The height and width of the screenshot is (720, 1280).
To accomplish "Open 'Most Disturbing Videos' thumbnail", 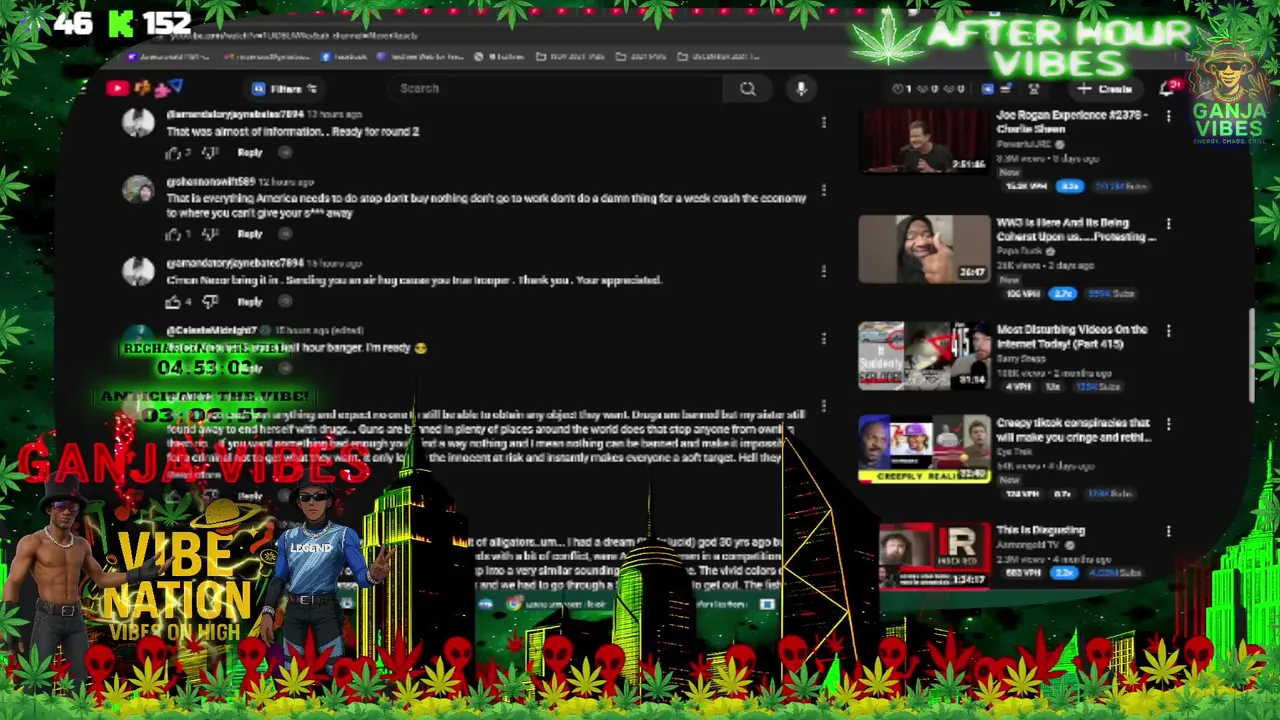I will click(x=924, y=355).
